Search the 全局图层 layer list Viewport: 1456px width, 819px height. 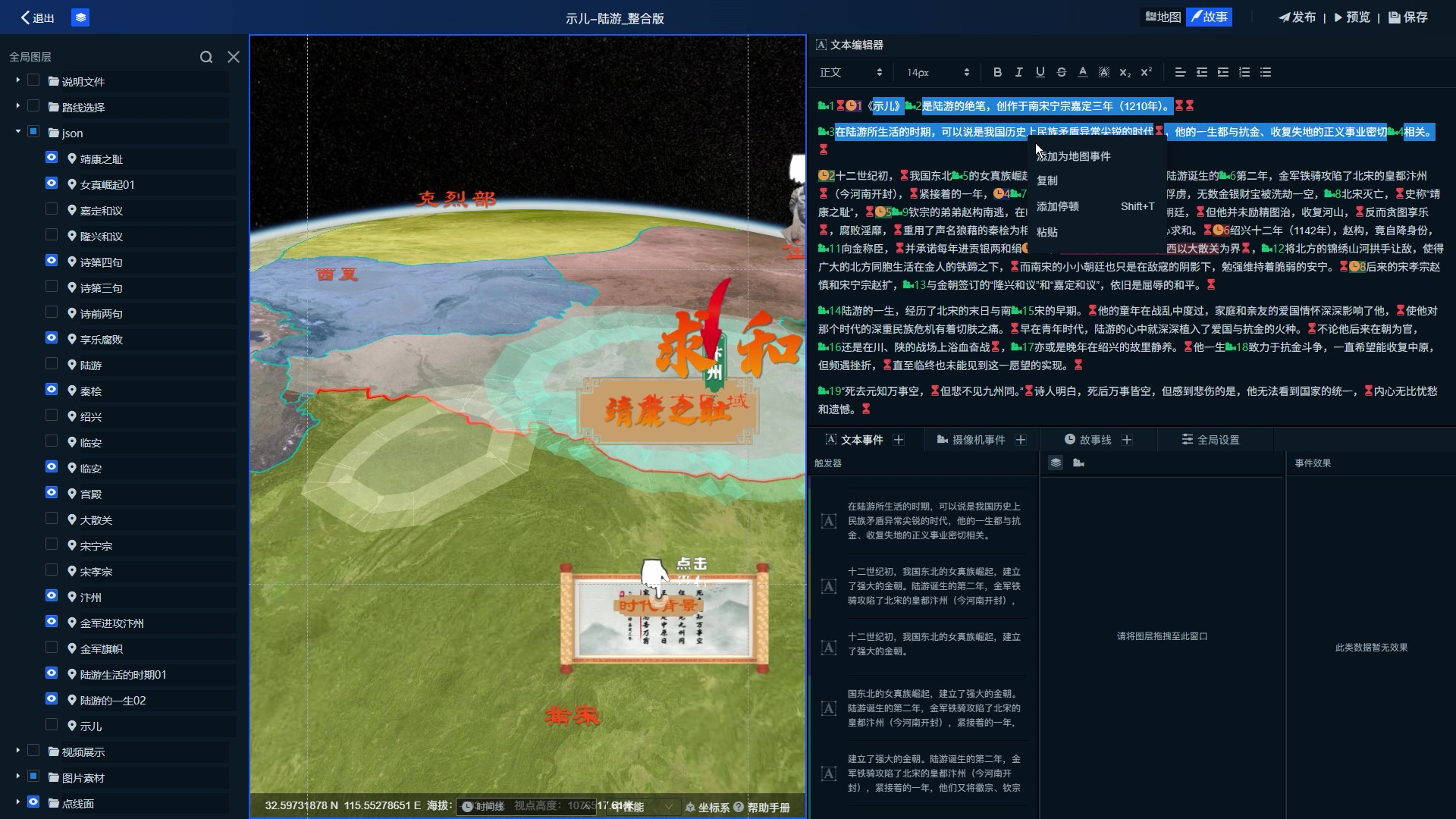tap(206, 57)
